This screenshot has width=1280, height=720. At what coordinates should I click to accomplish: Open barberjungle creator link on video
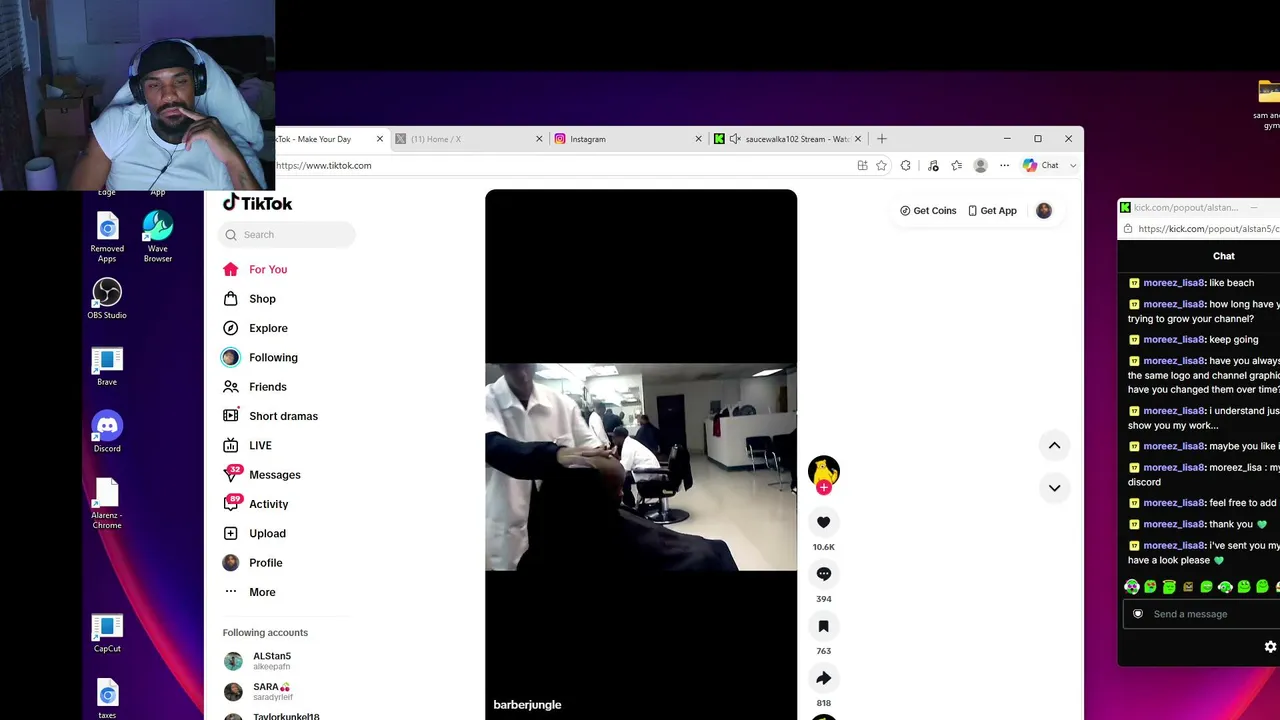pos(527,705)
